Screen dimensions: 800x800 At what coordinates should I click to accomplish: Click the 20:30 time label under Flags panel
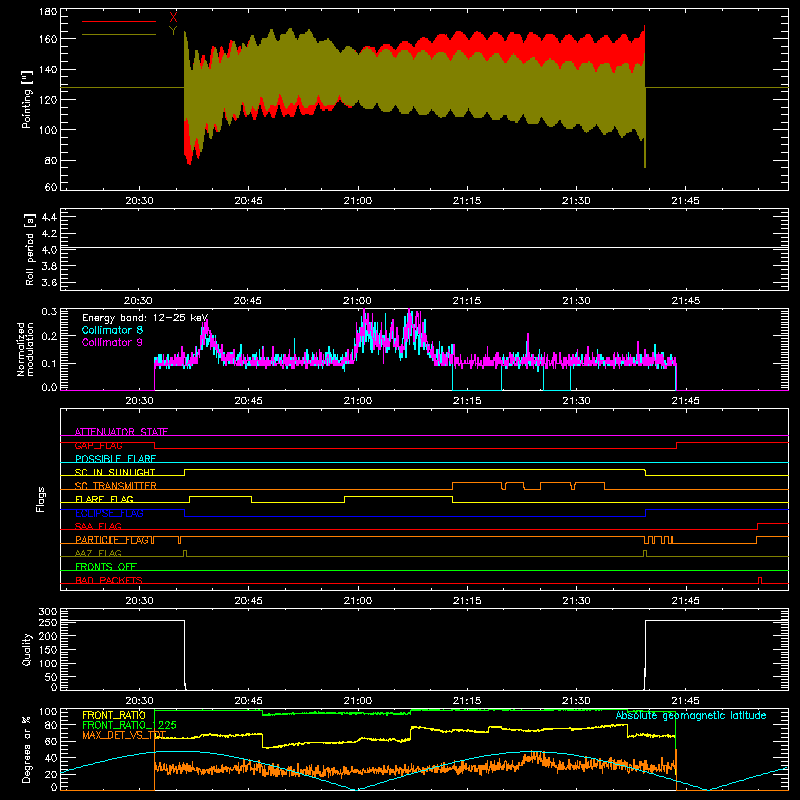(139, 601)
